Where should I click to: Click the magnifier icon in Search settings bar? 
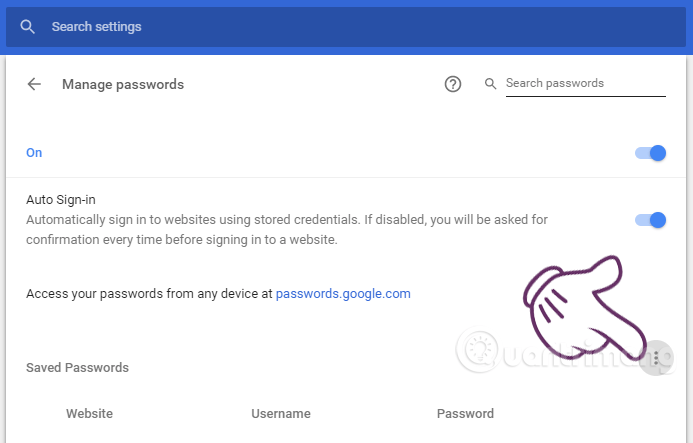27,27
